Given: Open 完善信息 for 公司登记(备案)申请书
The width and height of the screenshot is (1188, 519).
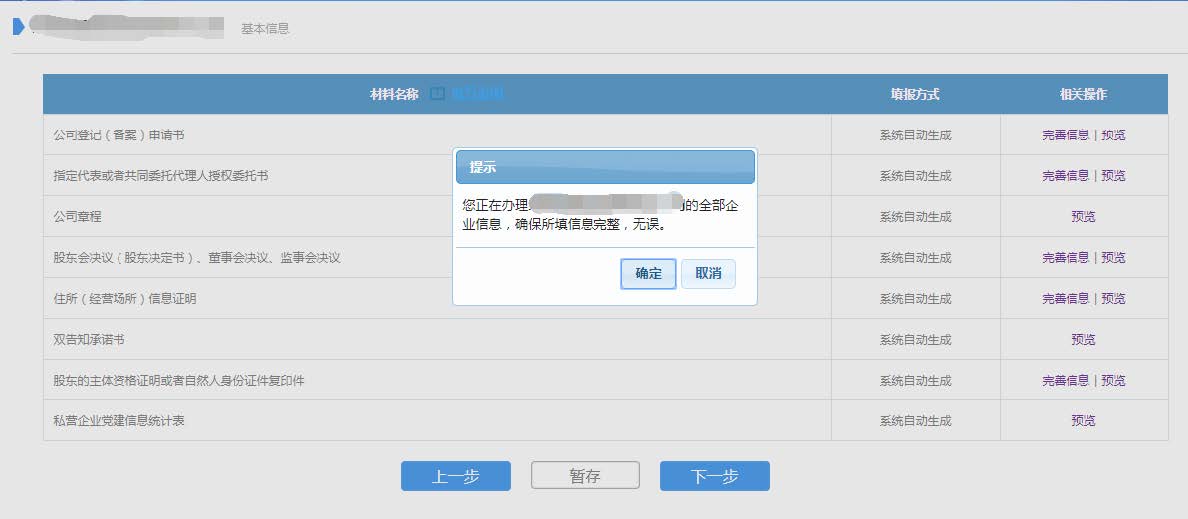Looking at the screenshot, I should pos(1065,135).
